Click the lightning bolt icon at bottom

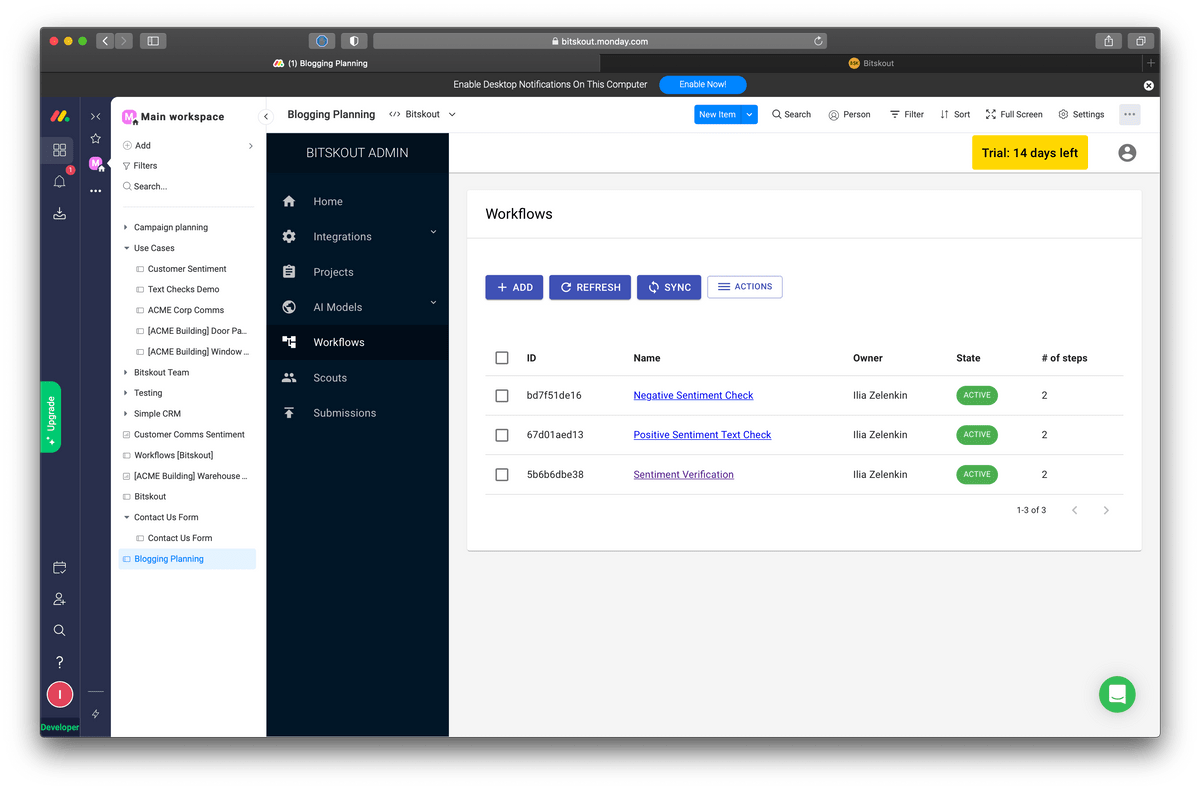[96, 714]
